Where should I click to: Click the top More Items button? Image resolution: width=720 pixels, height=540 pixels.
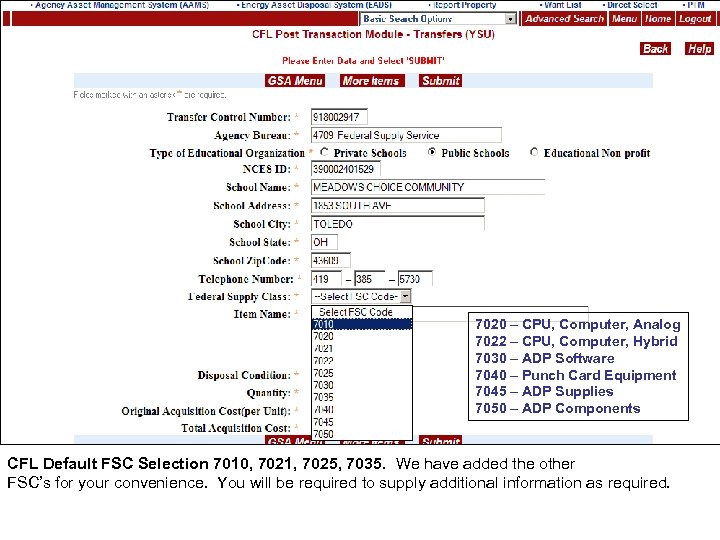click(x=372, y=81)
